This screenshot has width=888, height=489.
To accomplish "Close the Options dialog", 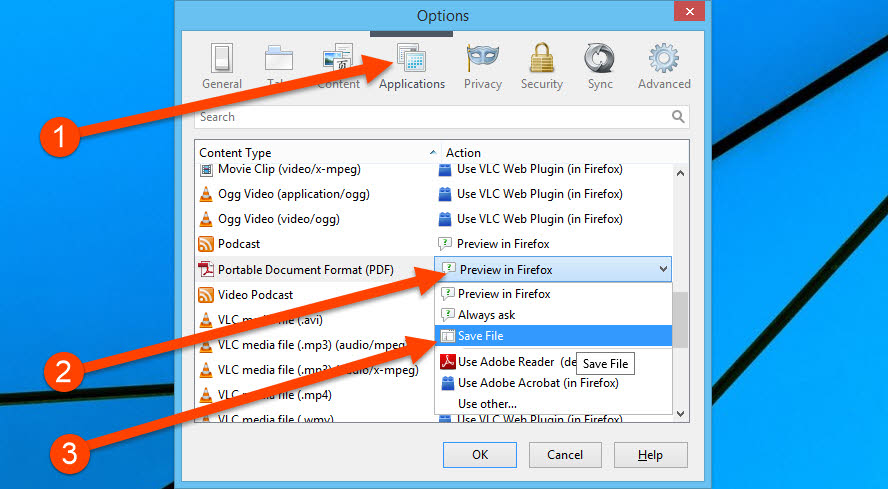I will pos(689,11).
